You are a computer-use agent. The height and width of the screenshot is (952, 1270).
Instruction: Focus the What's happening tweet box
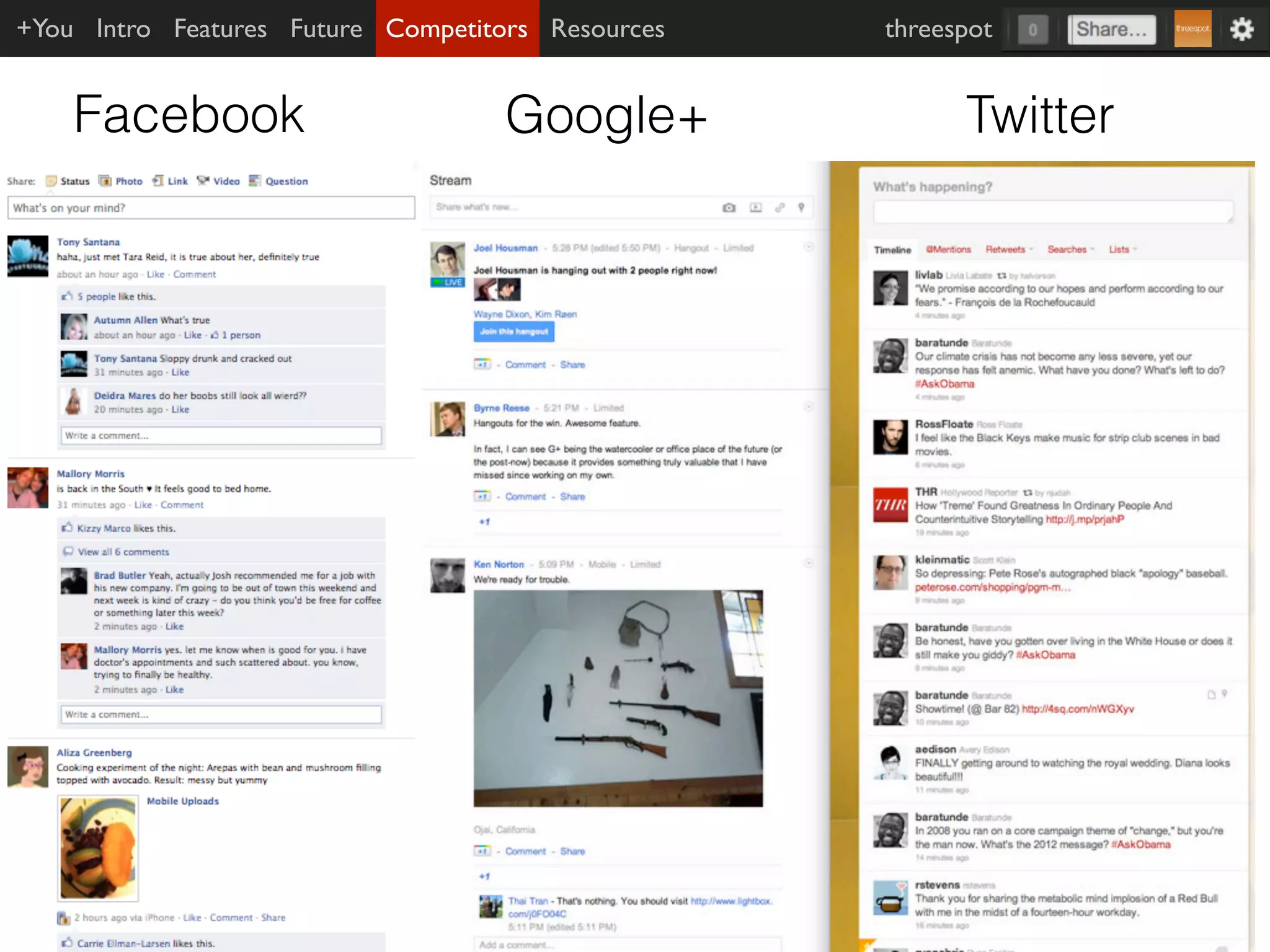click(1053, 211)
